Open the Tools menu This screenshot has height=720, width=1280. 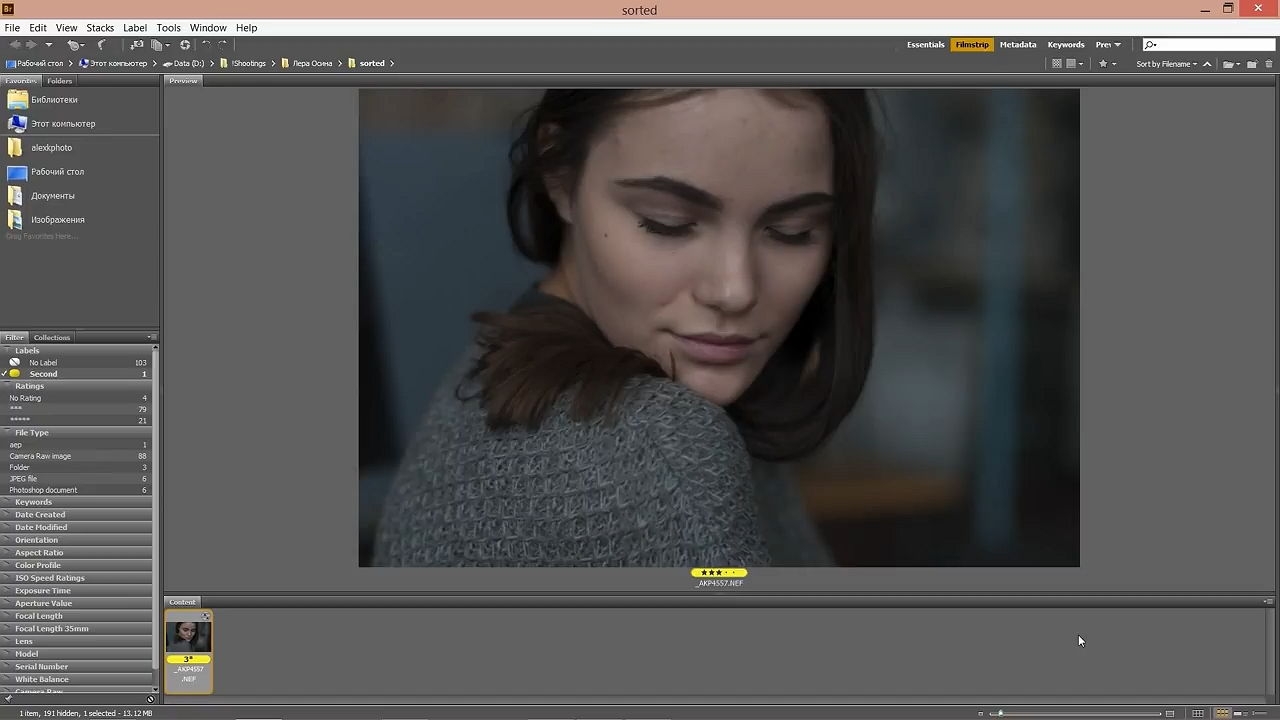tap(168, 28)
